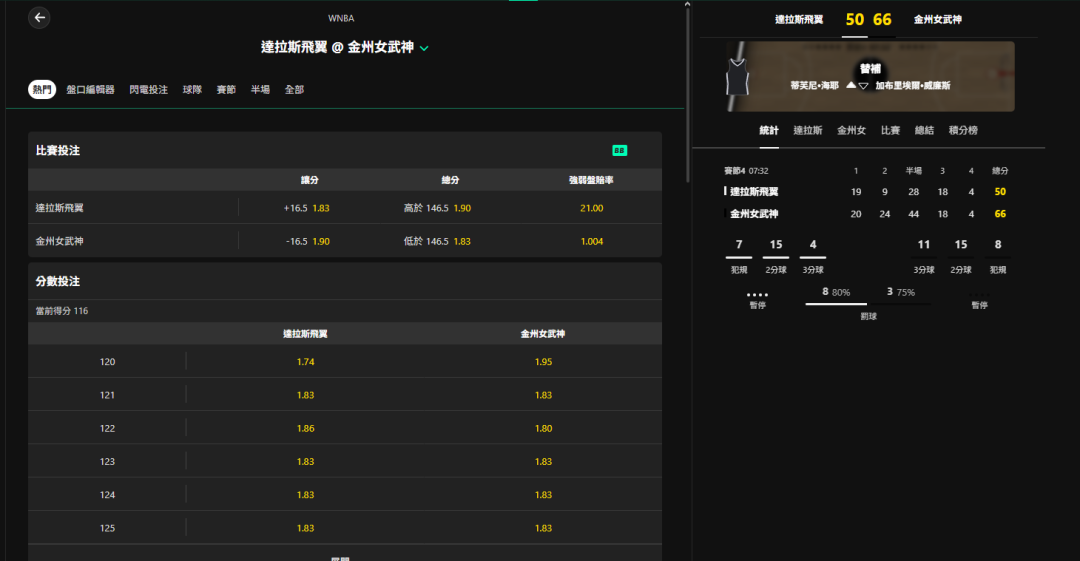Click the header score 50

(x=855, y=20)
